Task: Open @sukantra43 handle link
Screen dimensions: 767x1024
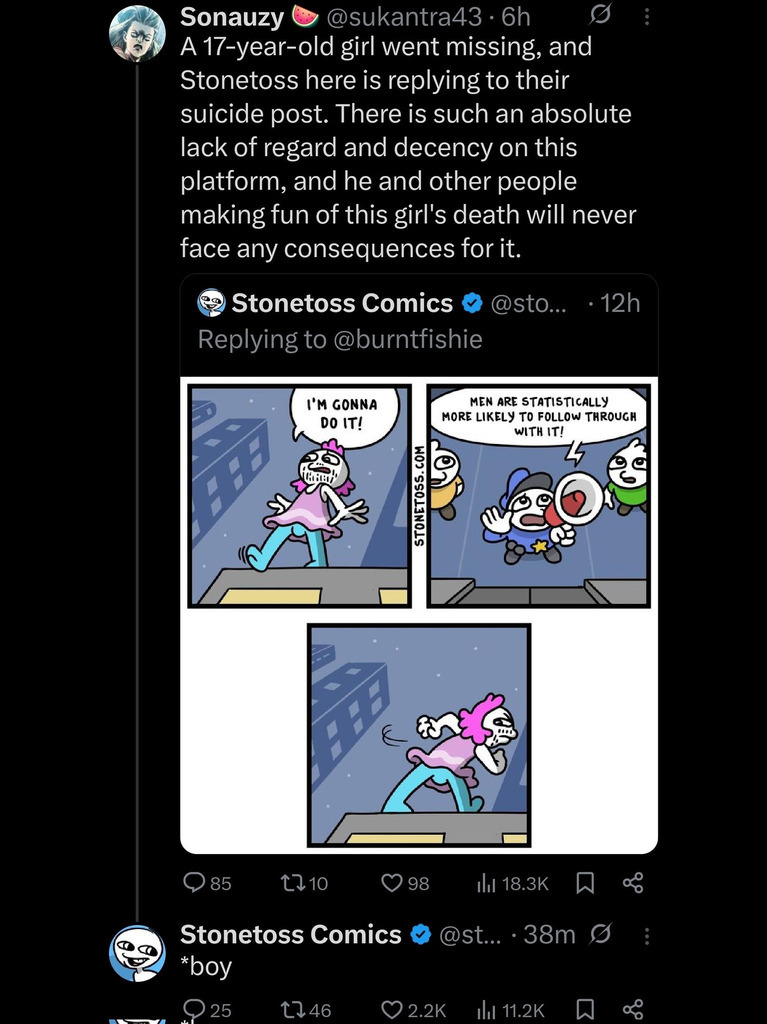Action: [404, 17]
